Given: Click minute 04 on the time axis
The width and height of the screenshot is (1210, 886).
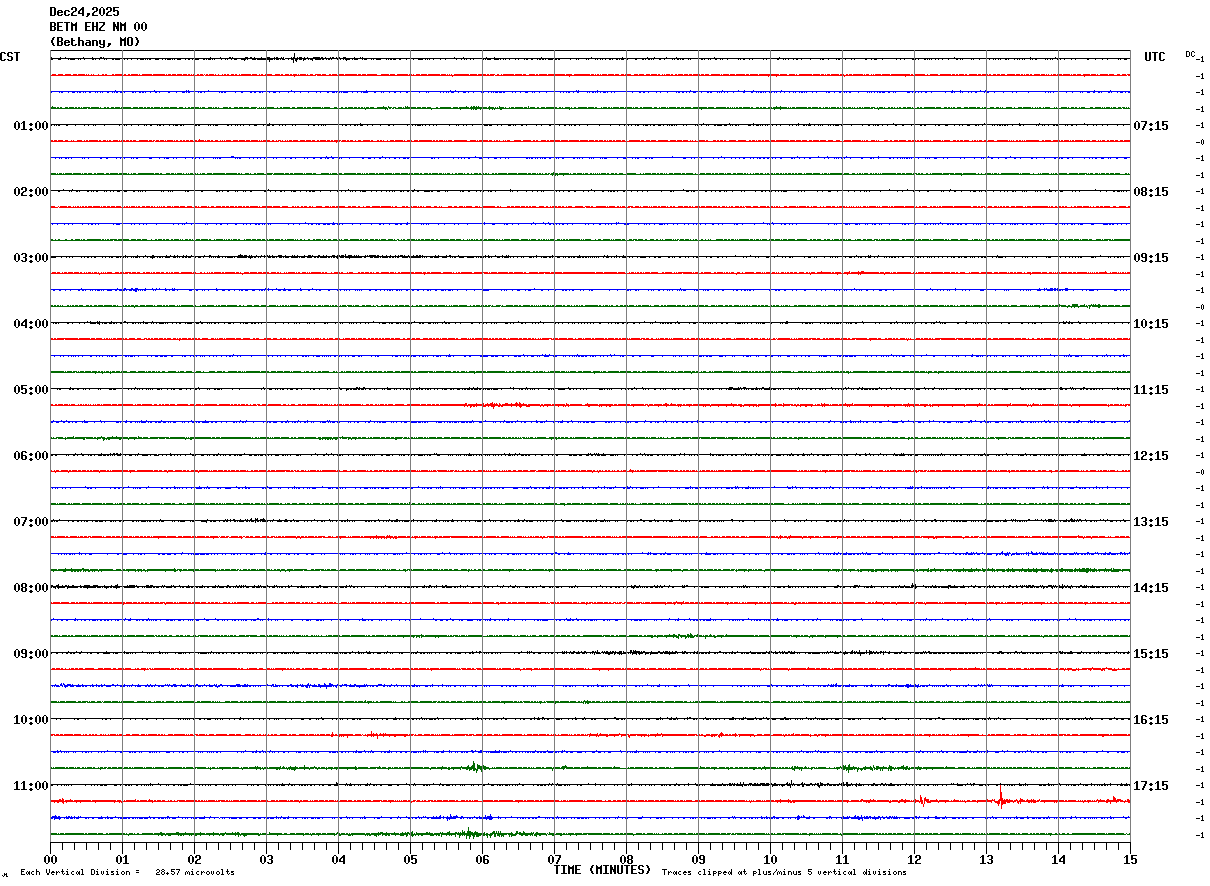Looking at the screenshot, I should pyautogui.click(x=338, y=859).
